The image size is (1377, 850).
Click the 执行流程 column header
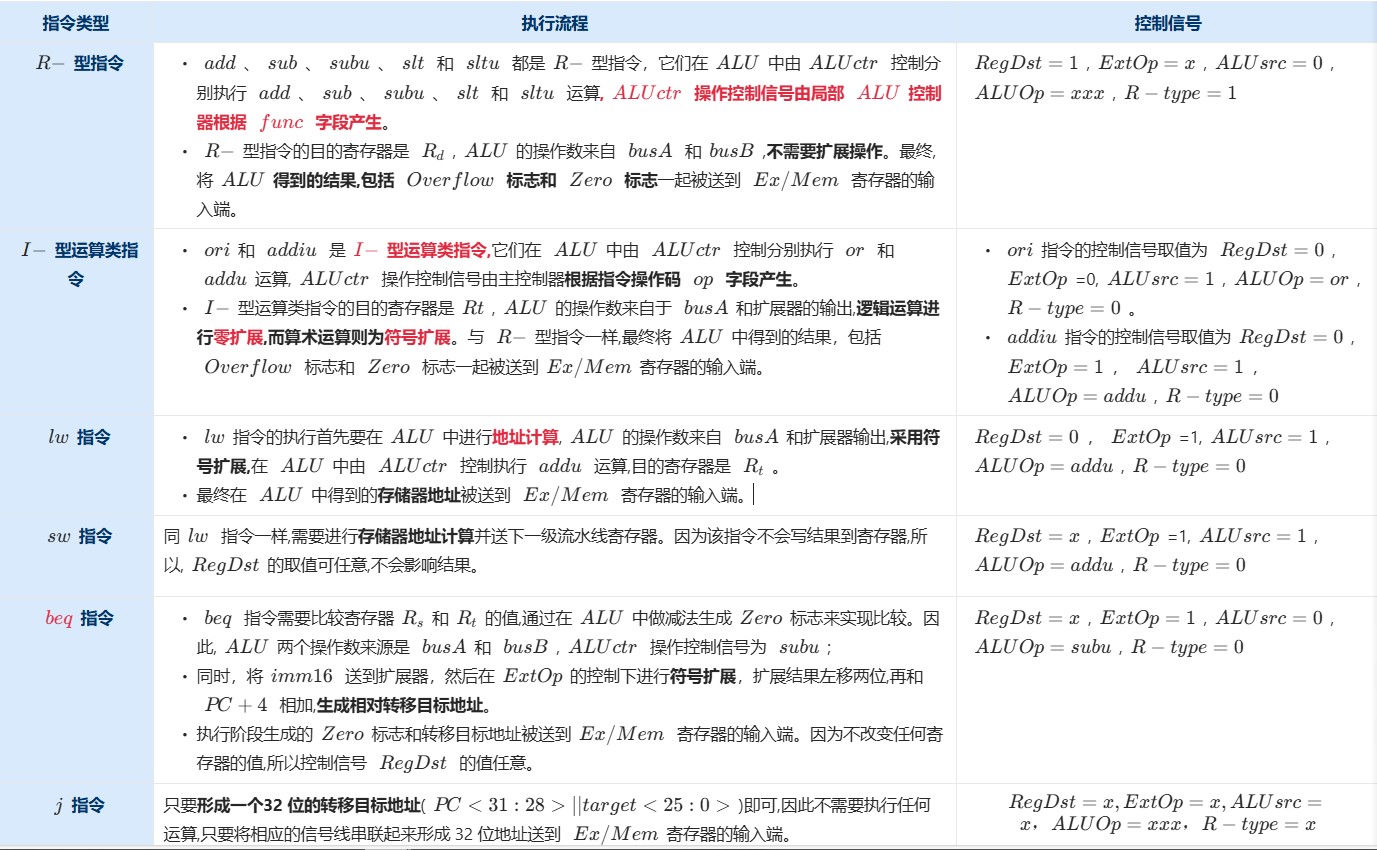point(554,23)
